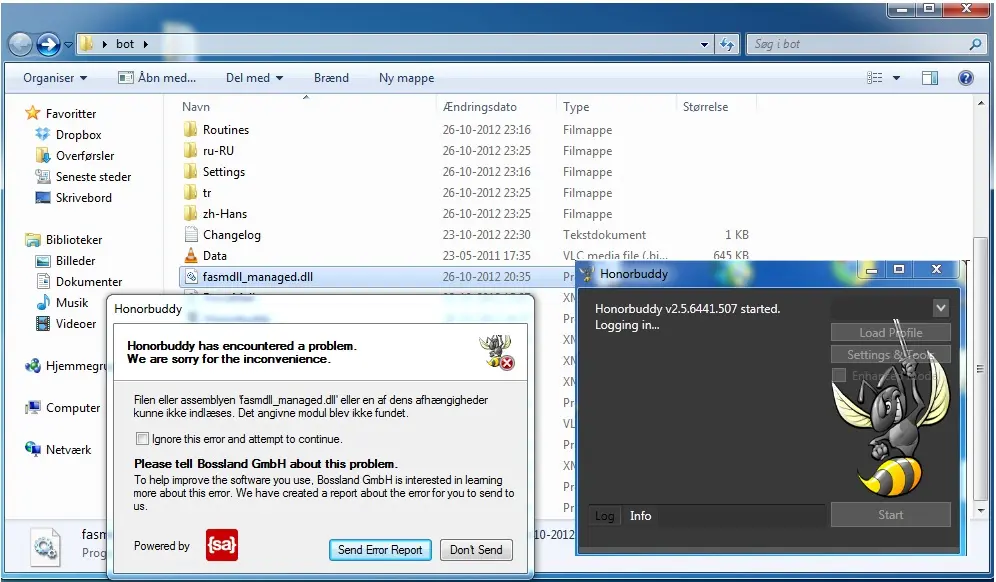Select the ru-RU folder icon
Viewport: 996px width, 582px height.
coord(191,151)
